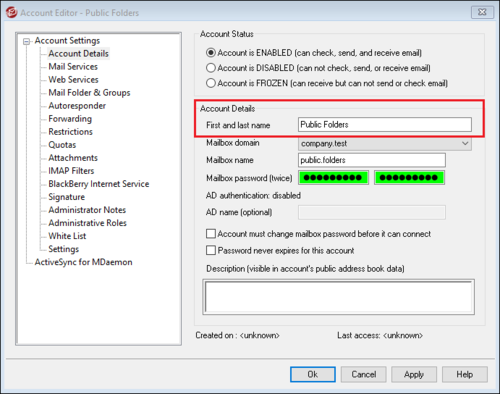Open the Autoresponder settings

click(x=77, y=106)
